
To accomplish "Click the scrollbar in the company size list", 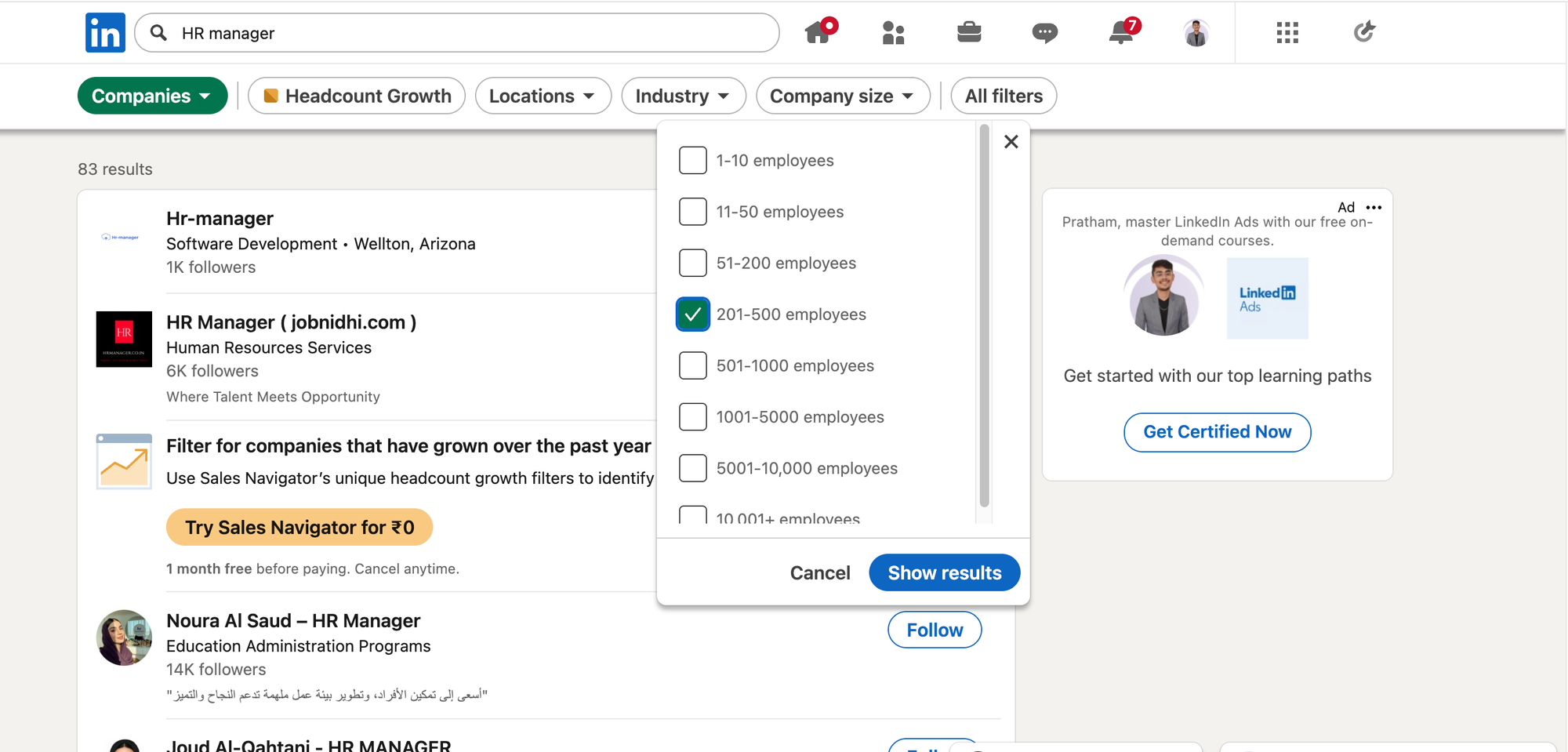I will click(984, 314).
